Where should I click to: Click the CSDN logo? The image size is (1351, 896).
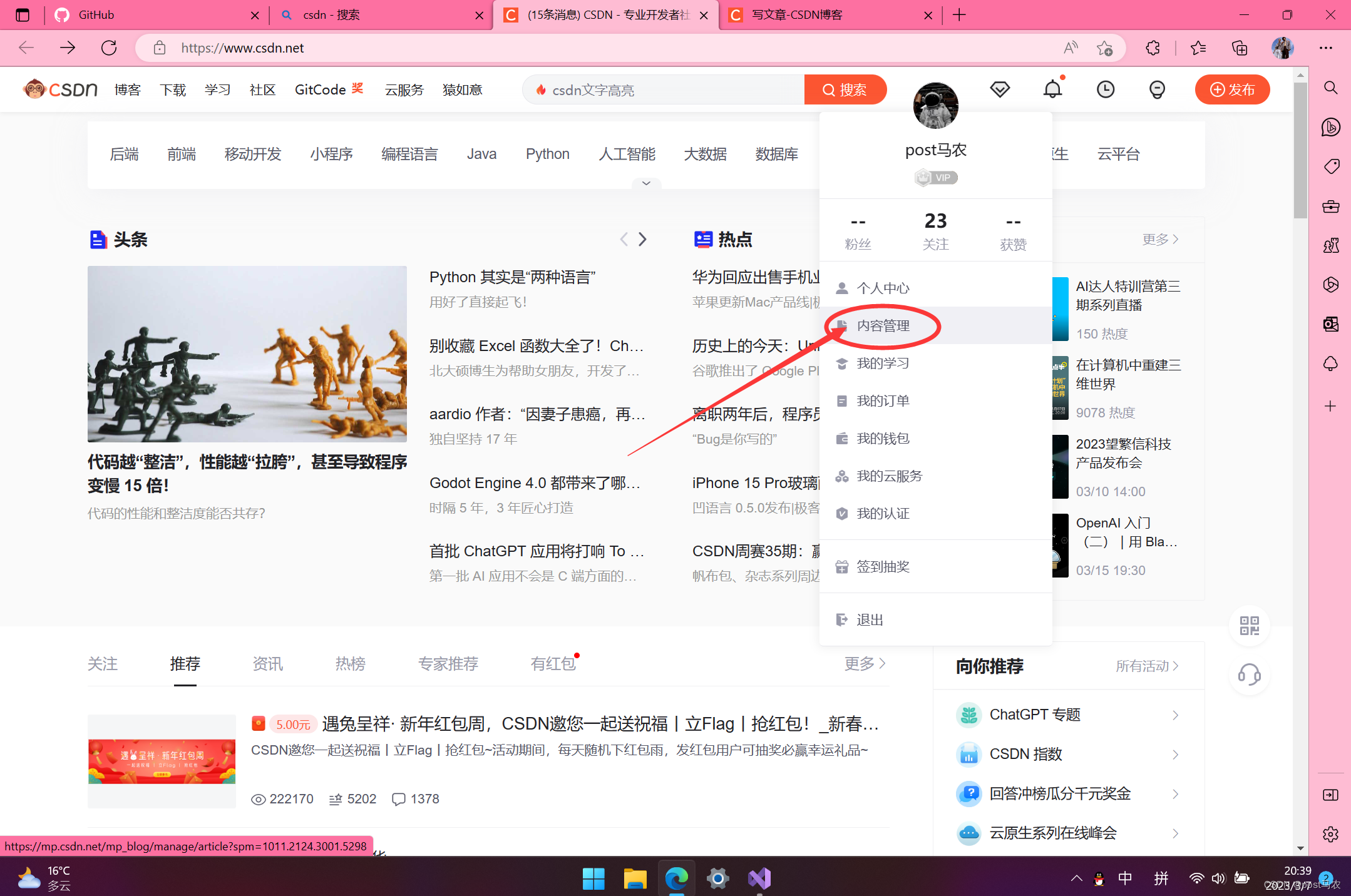point(60,89)
